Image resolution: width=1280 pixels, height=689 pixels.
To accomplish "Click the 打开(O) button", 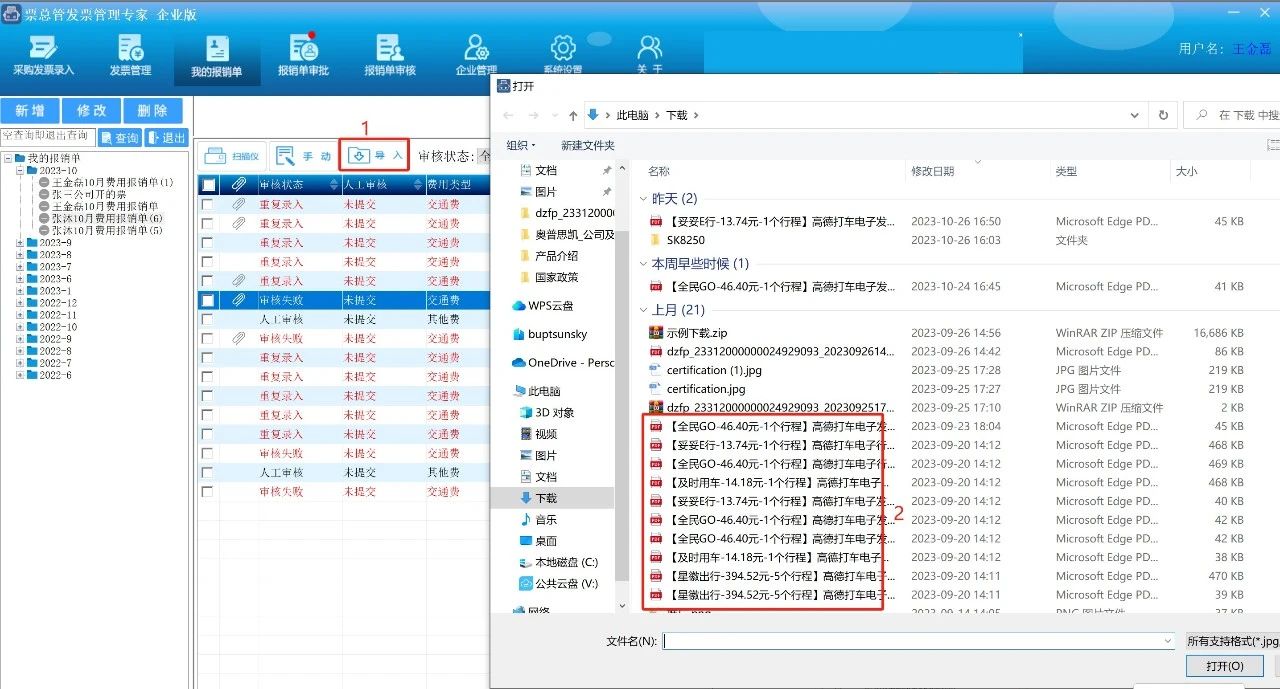I will click(1224, 666).
